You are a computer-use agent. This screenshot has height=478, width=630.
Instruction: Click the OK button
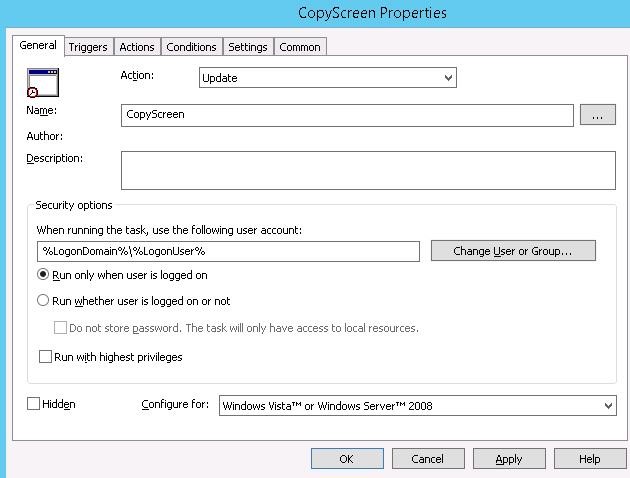(x=346, y=459)
